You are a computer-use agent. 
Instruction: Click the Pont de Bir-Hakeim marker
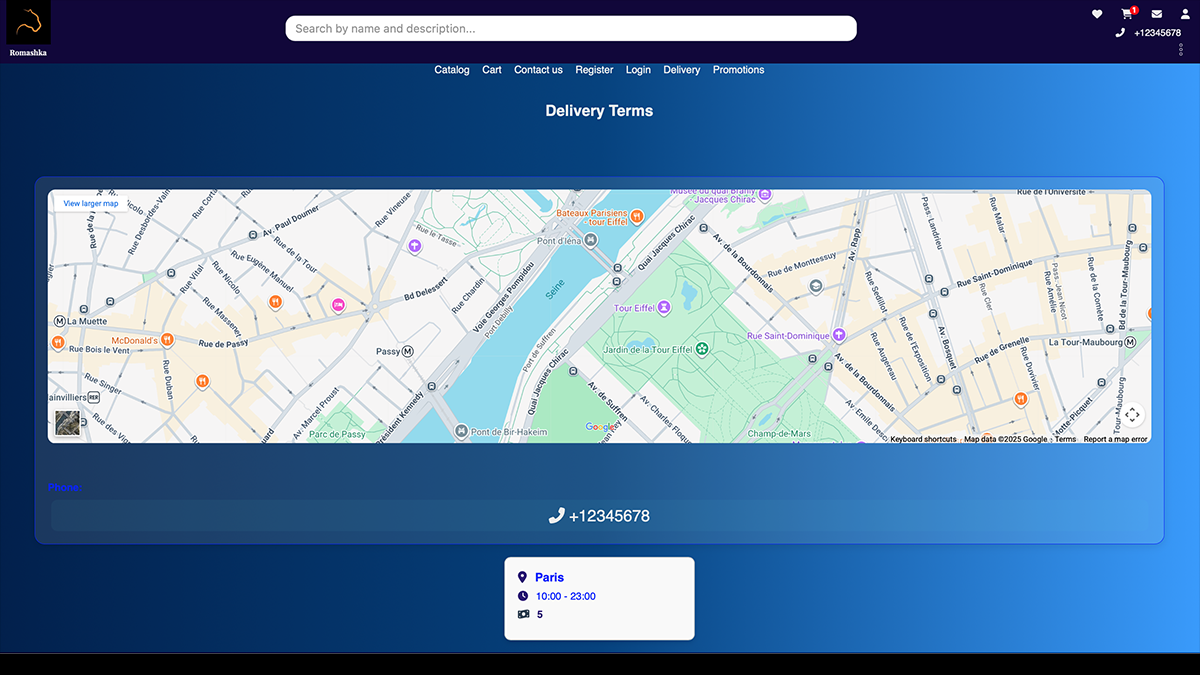pos(460,431)
